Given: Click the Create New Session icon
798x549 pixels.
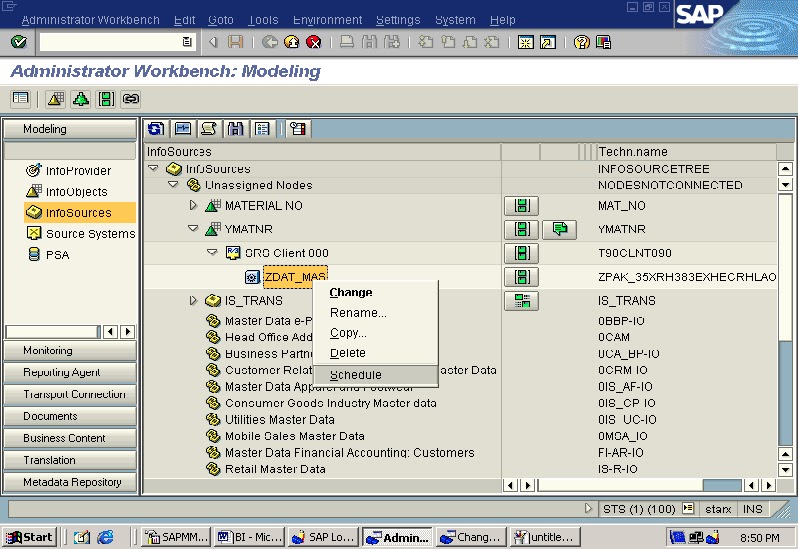Looking at the screenshot, I should [526, 42].
